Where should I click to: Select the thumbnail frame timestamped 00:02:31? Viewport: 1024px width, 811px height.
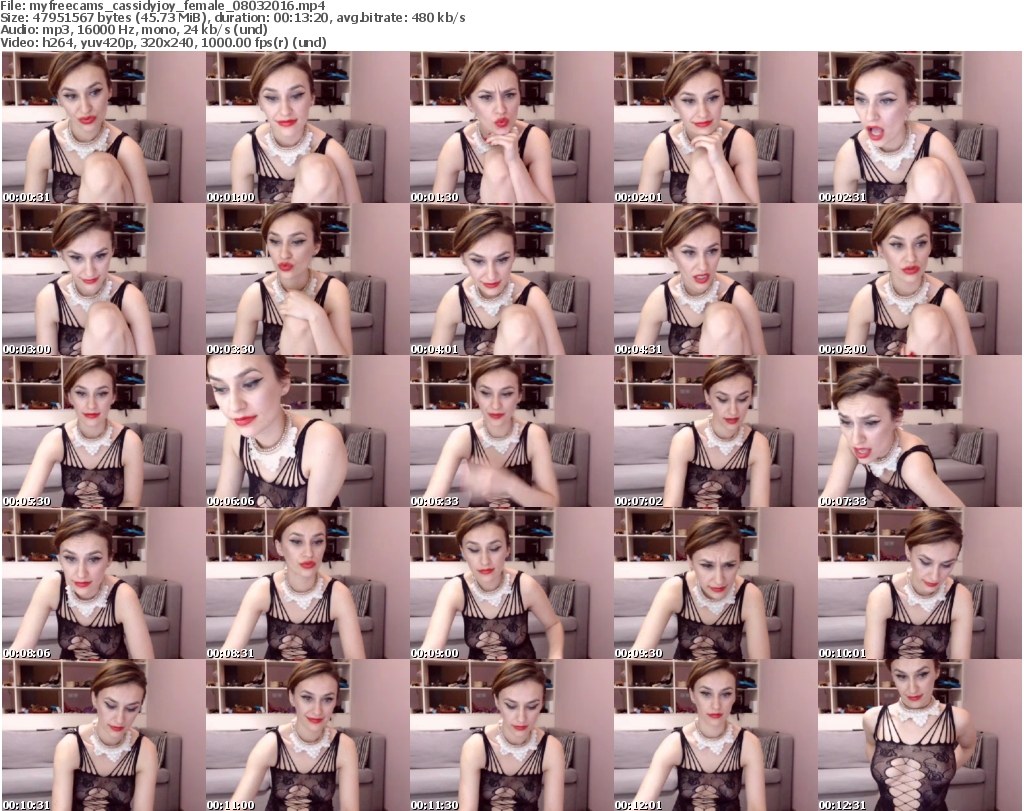click(920, 127)
